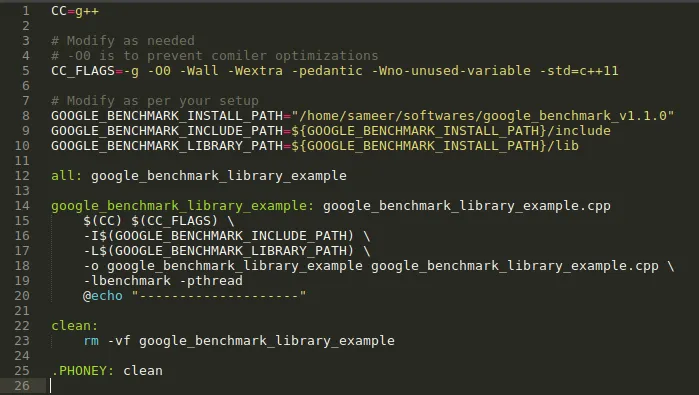Click the '-Wextra' flag

[x=255, y=71]
